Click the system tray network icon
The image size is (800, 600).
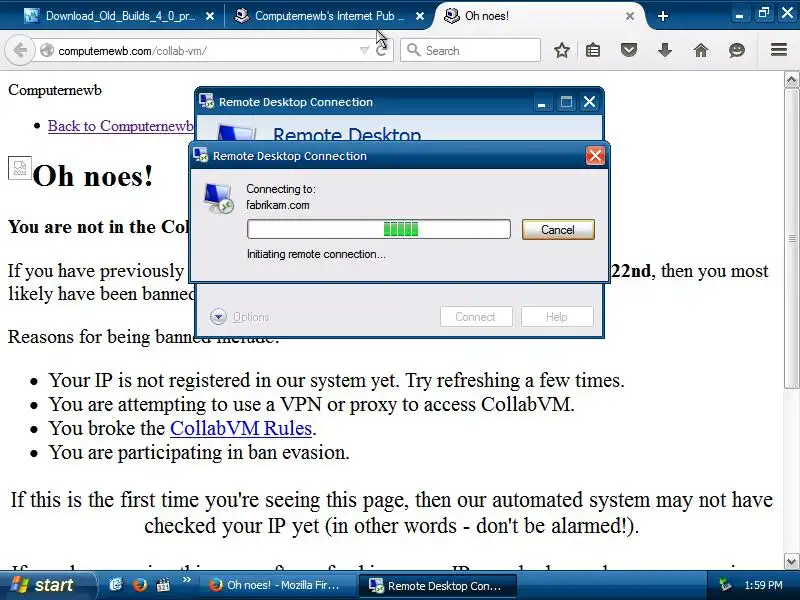click(725, 585)
